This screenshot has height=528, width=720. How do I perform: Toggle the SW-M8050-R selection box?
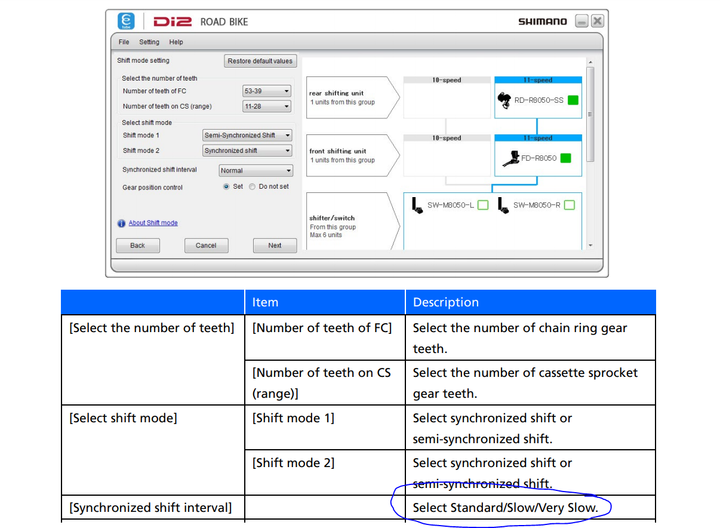pos(569,205)
